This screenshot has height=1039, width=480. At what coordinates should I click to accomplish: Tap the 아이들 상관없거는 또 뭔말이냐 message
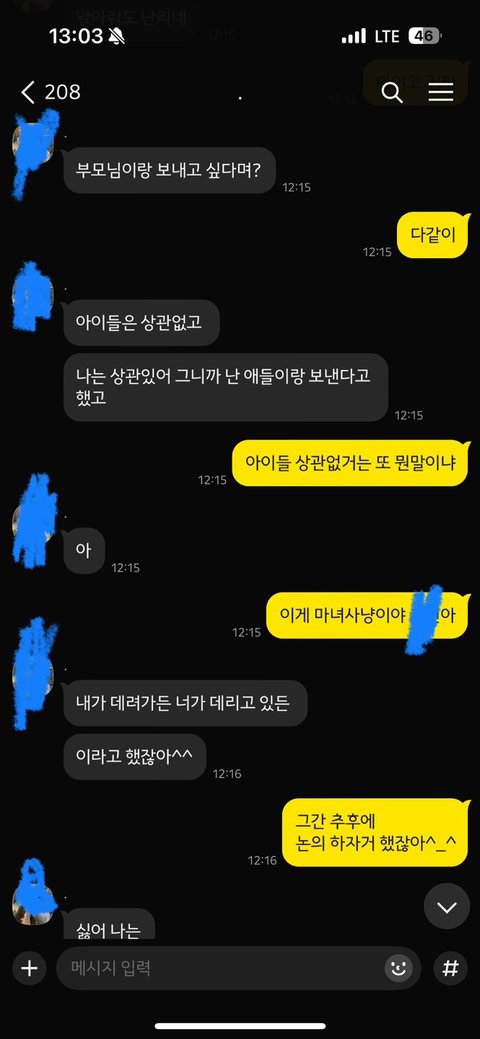(351, 463)
